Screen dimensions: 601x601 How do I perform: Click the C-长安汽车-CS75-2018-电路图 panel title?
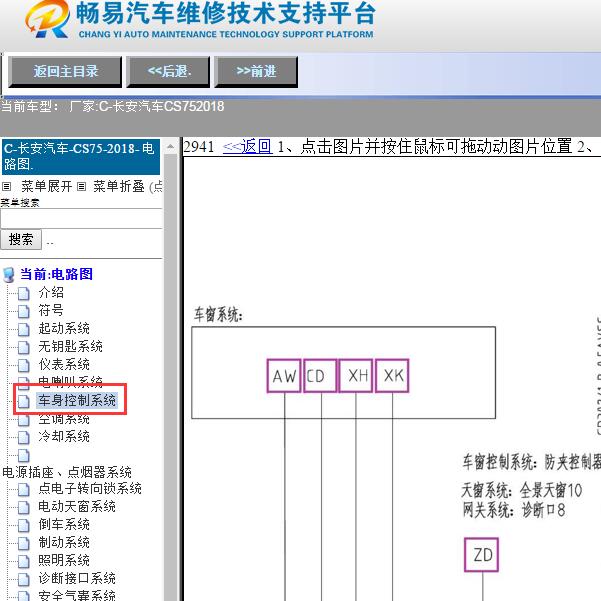(80, 156)
